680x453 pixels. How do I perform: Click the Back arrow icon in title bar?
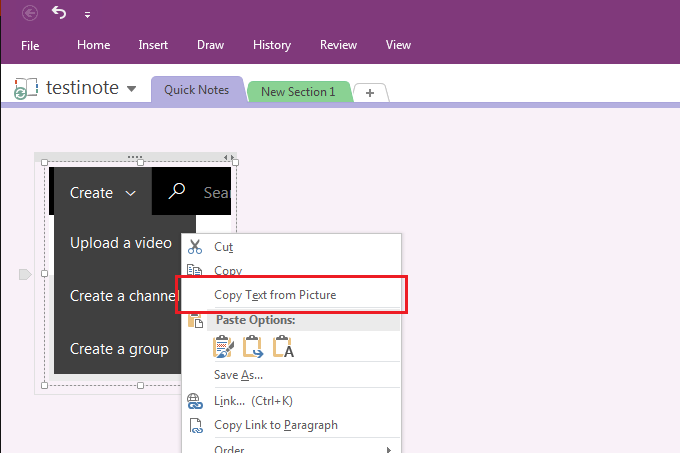(30, 13)
